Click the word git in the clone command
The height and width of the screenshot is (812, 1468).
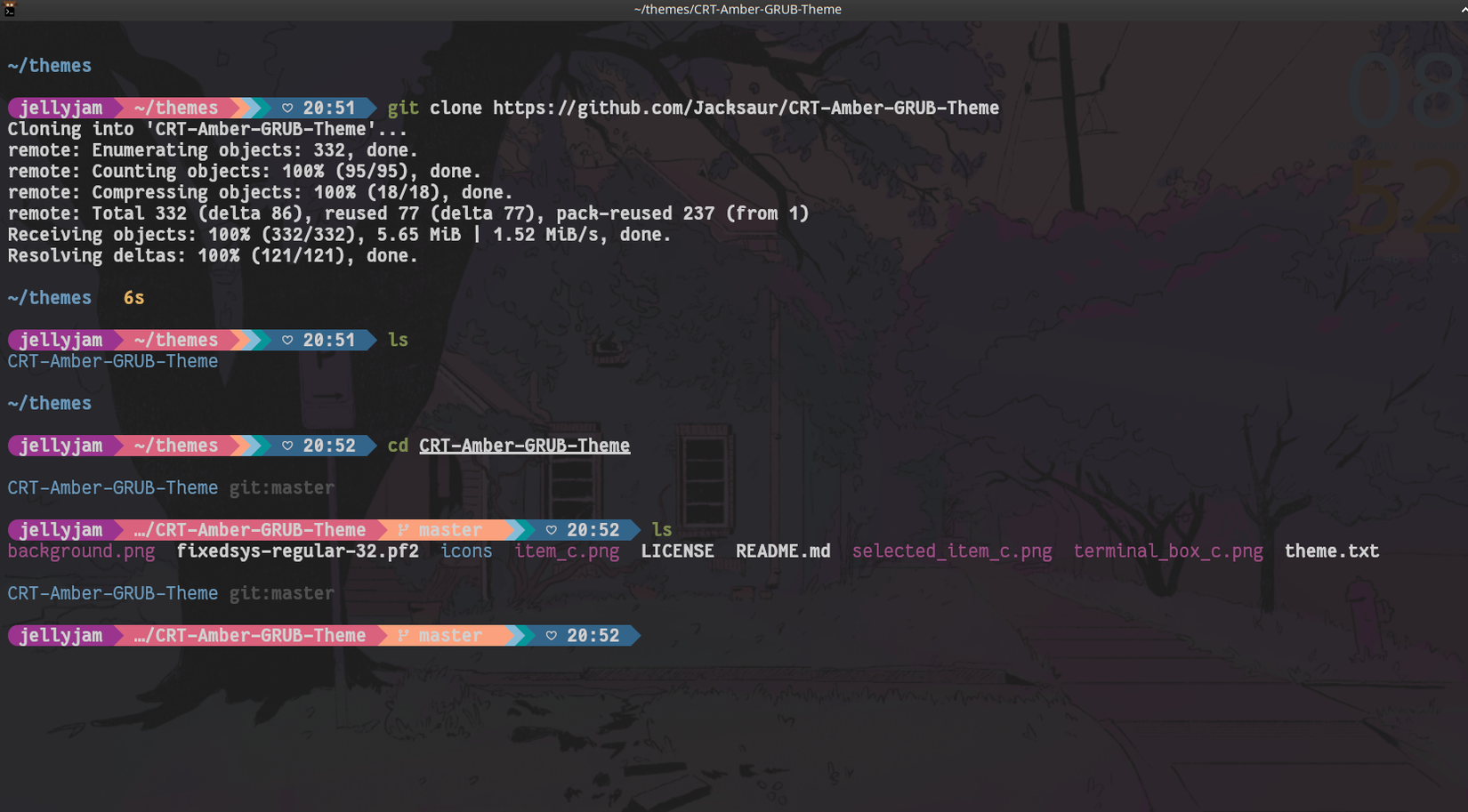[403, 109]
